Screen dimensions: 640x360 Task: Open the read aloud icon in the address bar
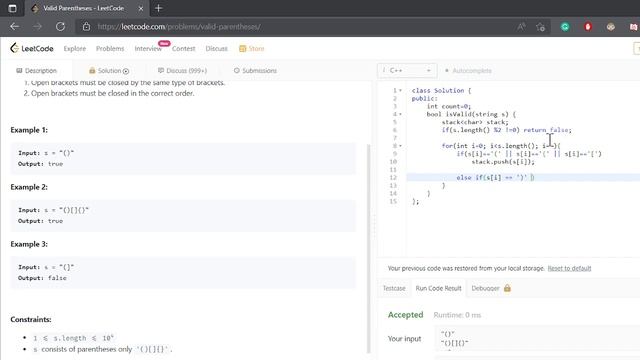pyautogui.click(x=521, y=27)
